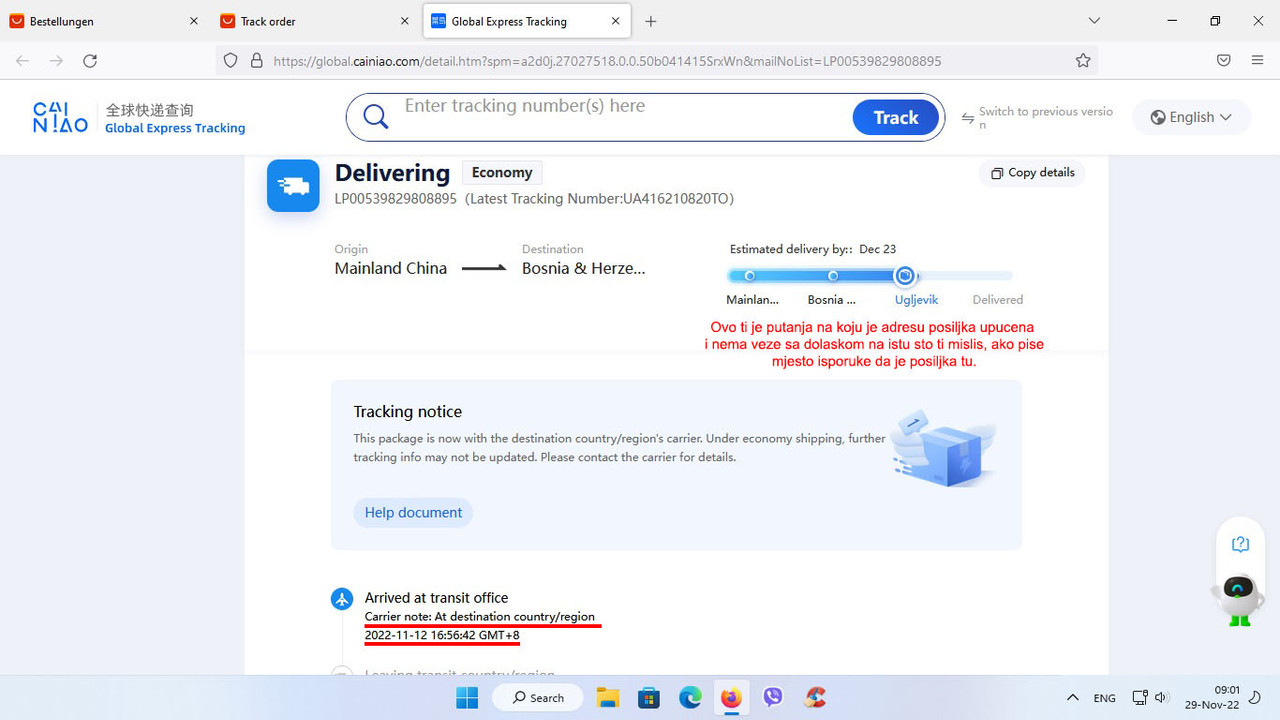Open Microsoft Store from taskbar
This screenshot has height=720, width=1280.
tap(649, 697)
